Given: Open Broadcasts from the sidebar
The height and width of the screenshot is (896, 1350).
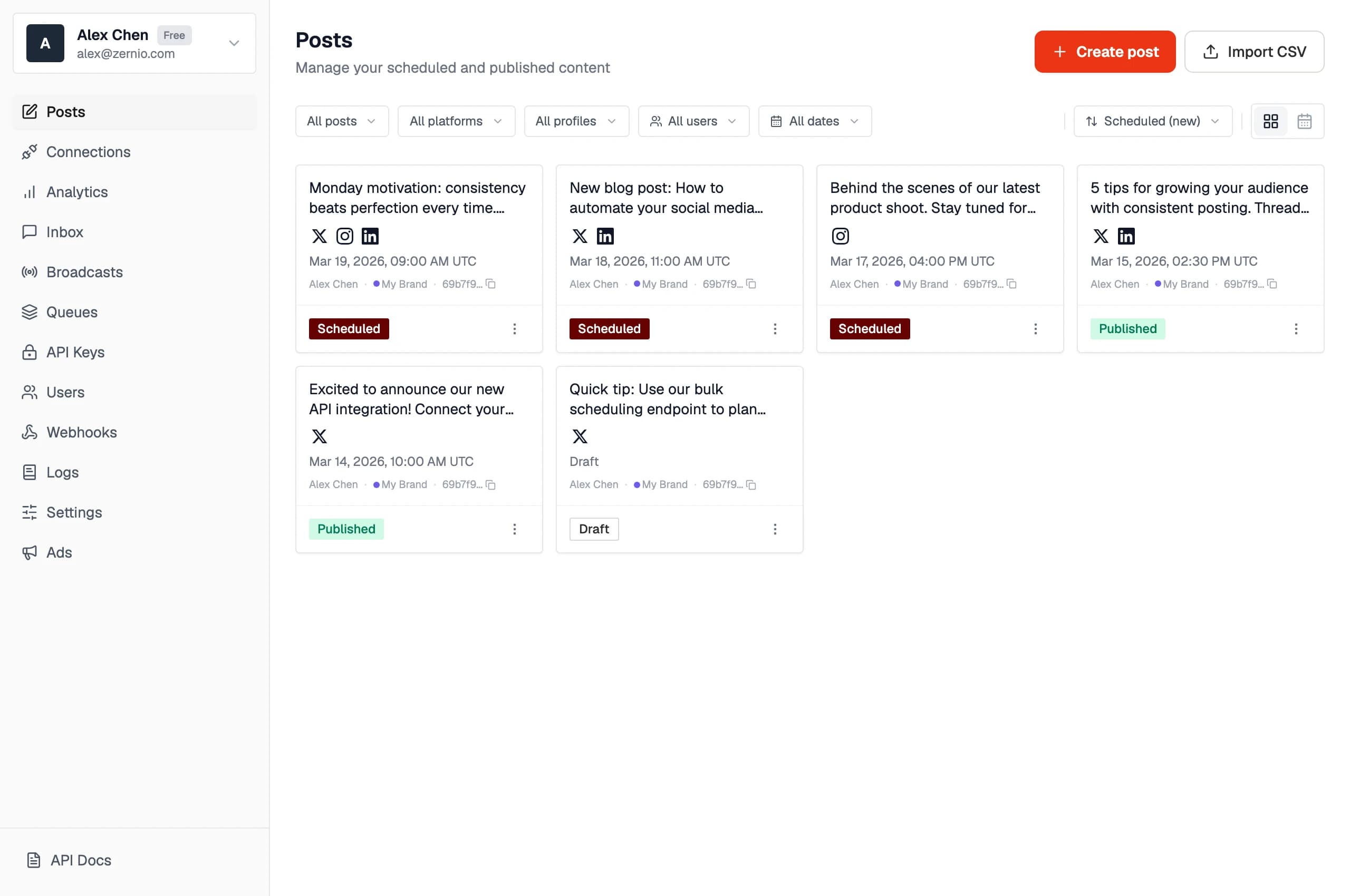Looking at the screenshot, I should pyautogui.click(x=83, y=272).
